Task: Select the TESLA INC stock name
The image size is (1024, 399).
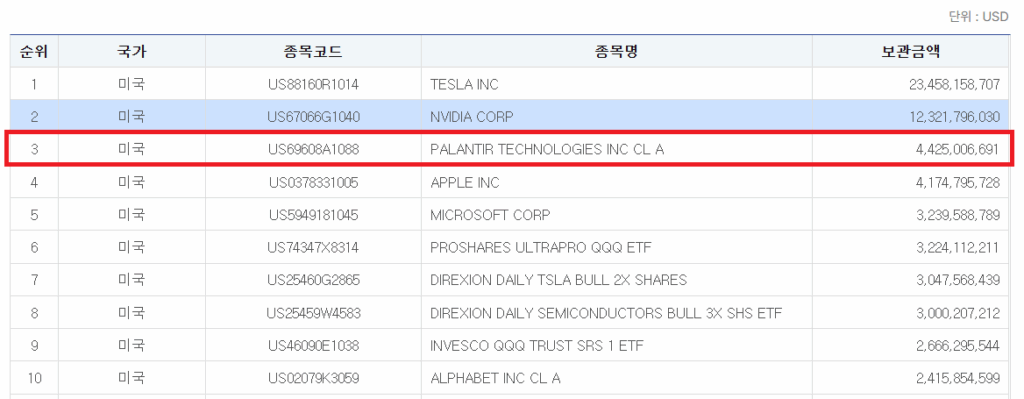Action: pyautogui.click(x=464, y=84)
